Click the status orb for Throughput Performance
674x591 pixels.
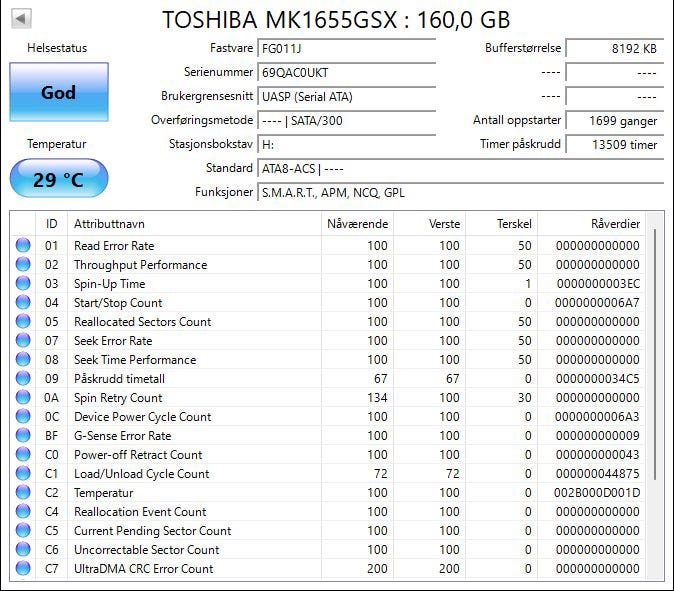coord(23,264)
